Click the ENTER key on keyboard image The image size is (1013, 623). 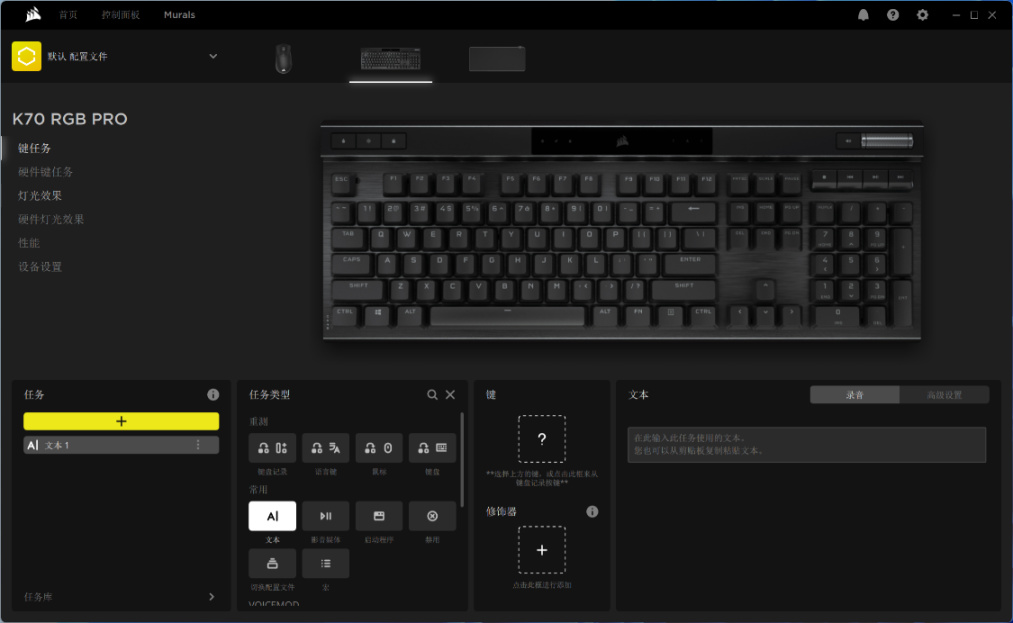[689, 264]
